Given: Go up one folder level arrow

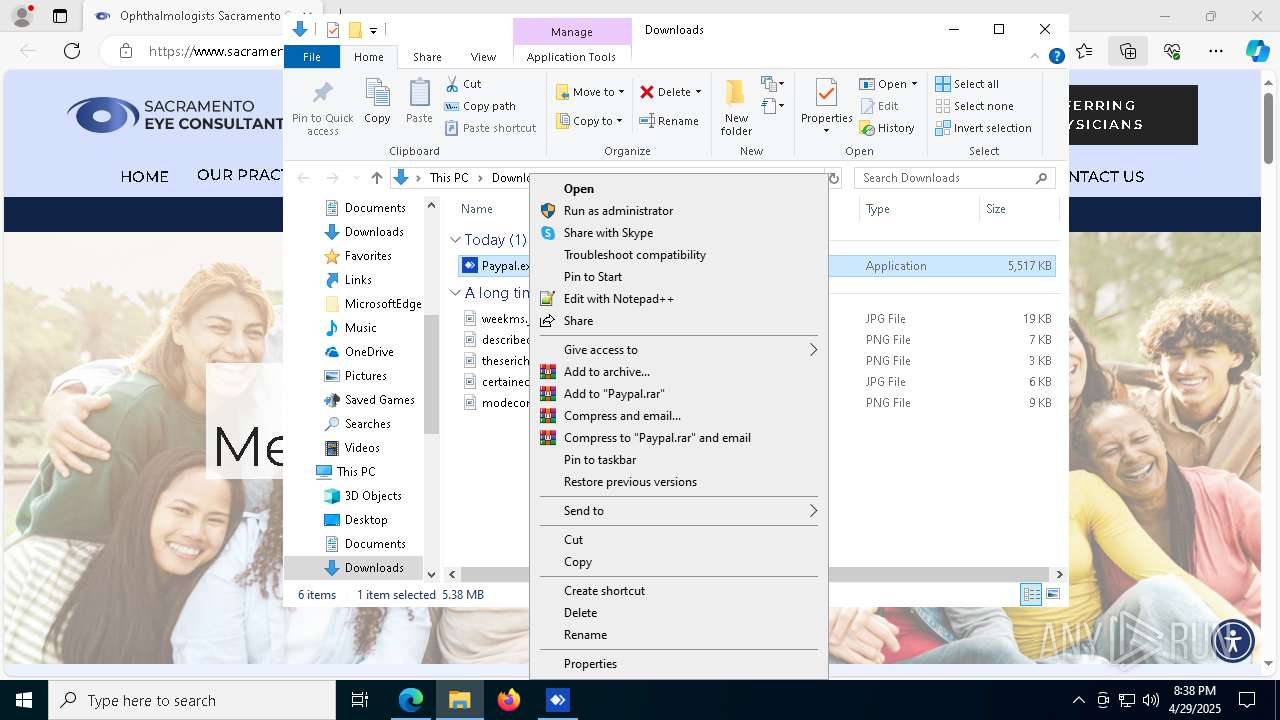Looking at the screenshot, I should [x=376, y=178].
